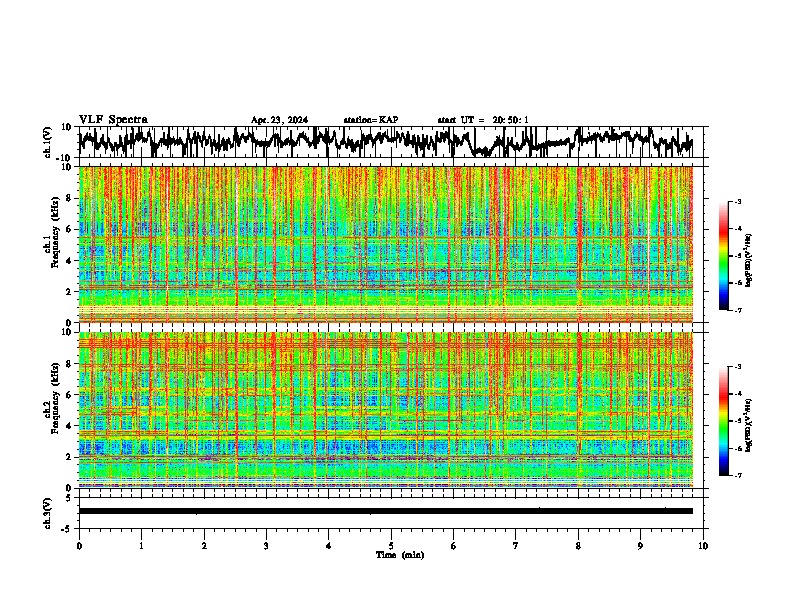Viewport: 792px width, 612px height.
Task: Click the "8" kHz tick on the ch.2 spectrogram
Action: (x=70, y=364)
